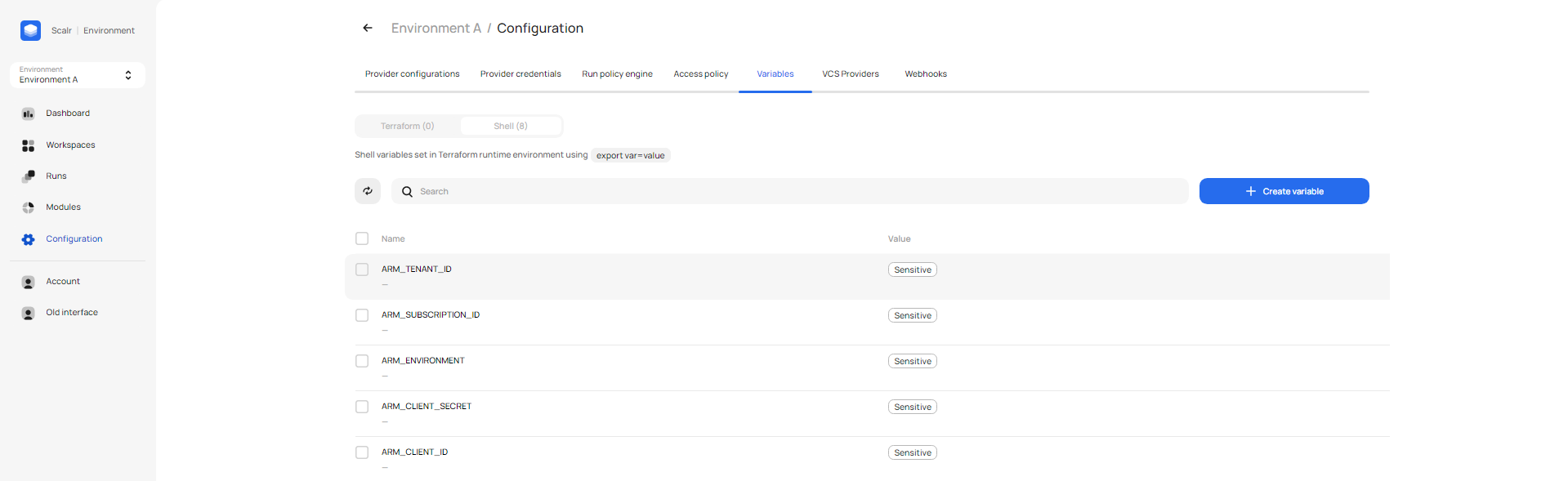Click the search magnifier icon
The width and height of the screenshot is (1568, 481).
tap(407, 192)
